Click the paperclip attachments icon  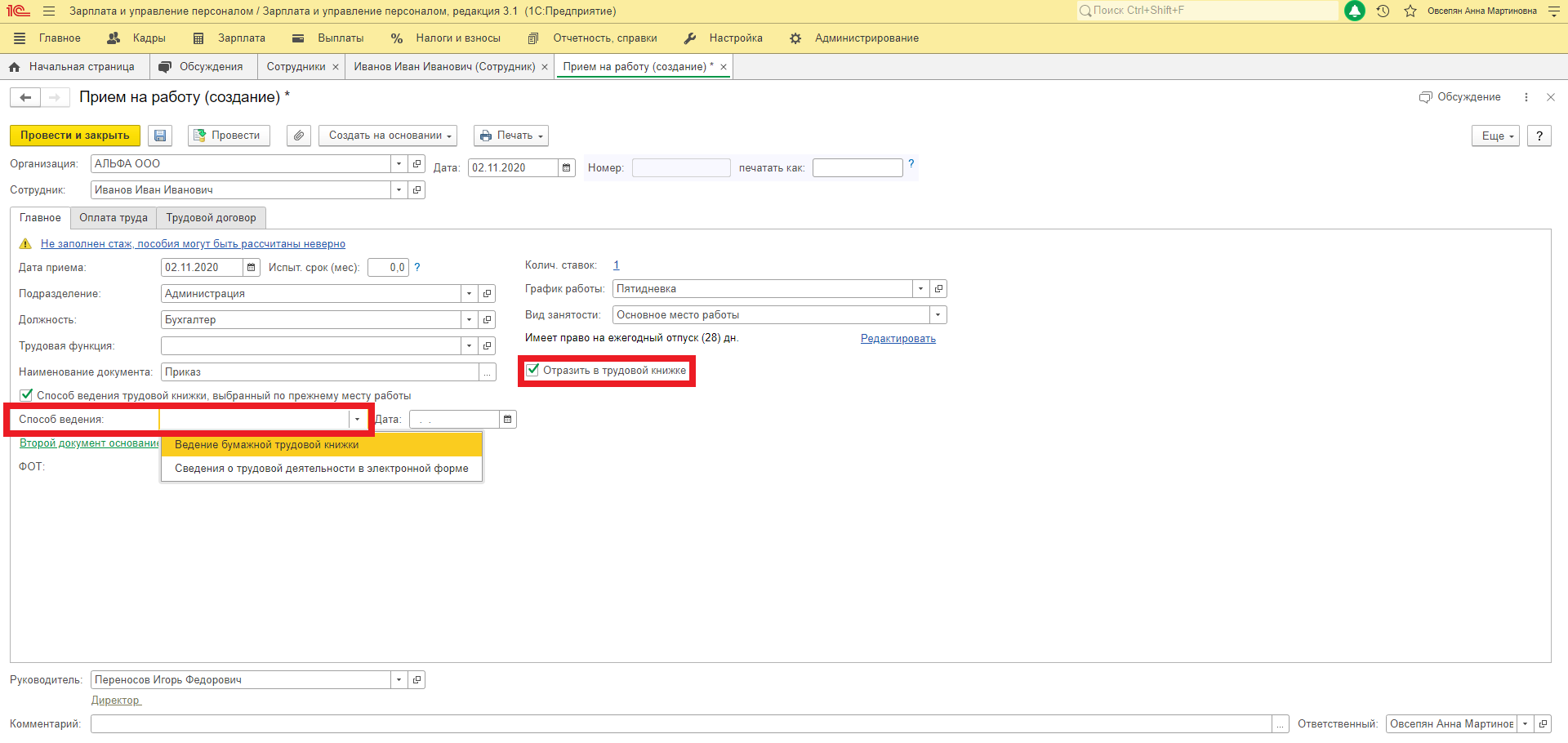[299, 136]
